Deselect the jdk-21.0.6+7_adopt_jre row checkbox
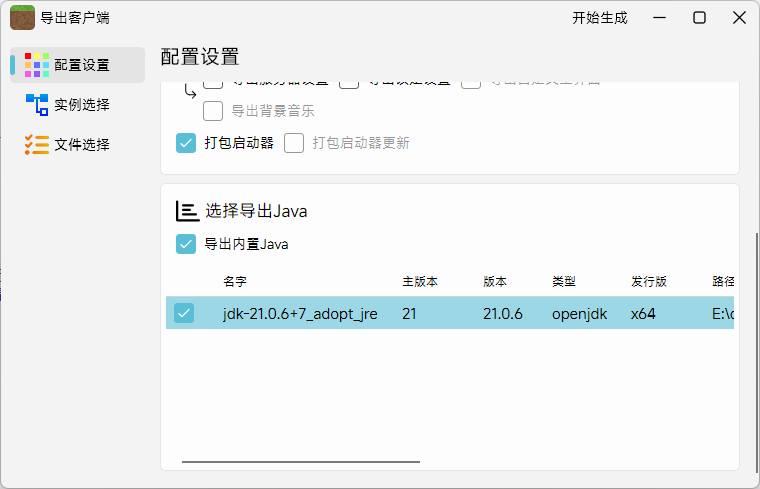 [x=184, y=313]
